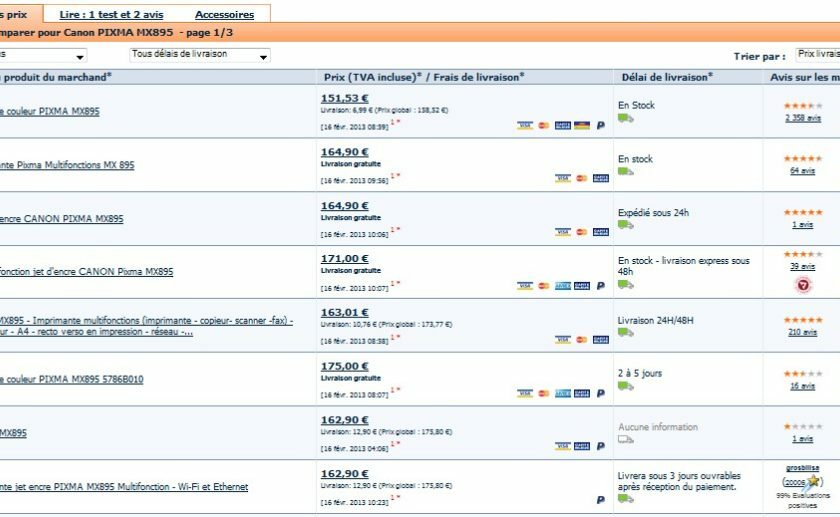Viewport: 840px width, 517px height.
Task: Click the grey truck icon under 'Aucune information'
Action: tap(625, 439)
